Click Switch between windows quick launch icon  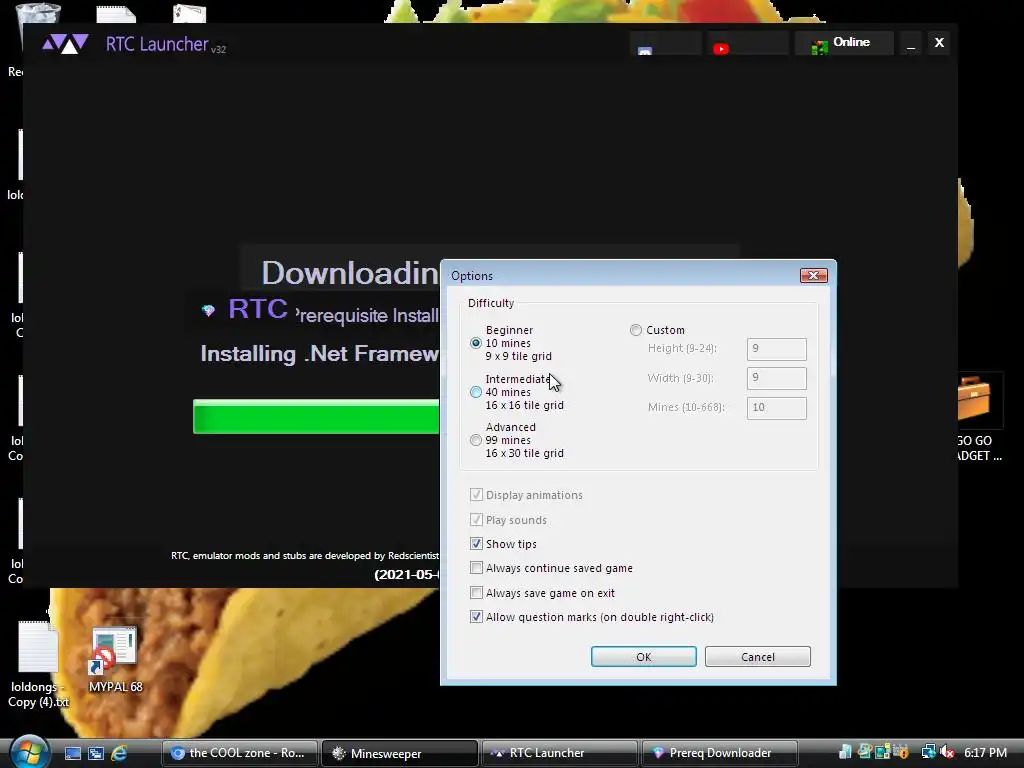pyautogui.click(x=95, y=753)
